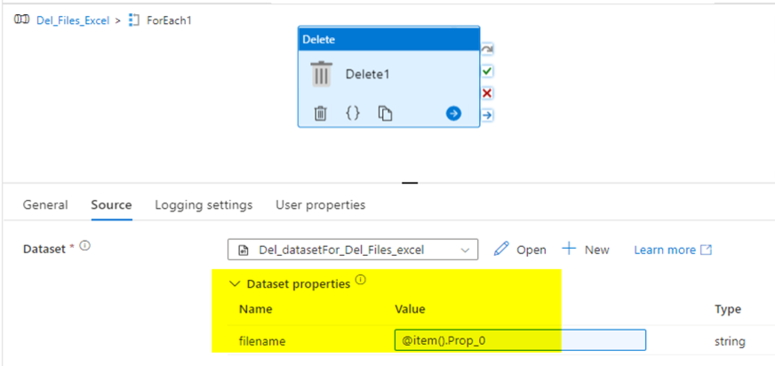The height and width of the screenshot is (366, 775).
Task: Switch to the General tab
Action: point(45,205)
